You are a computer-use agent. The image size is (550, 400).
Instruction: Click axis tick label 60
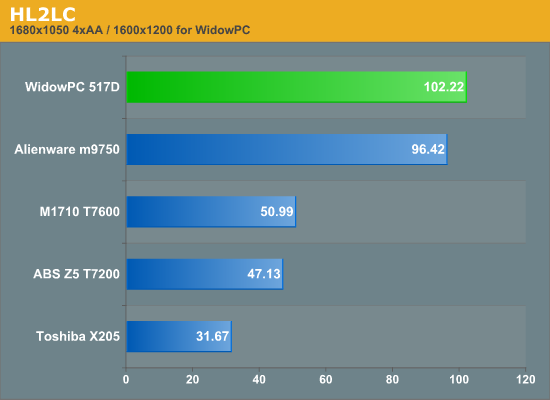coord(326,379)
